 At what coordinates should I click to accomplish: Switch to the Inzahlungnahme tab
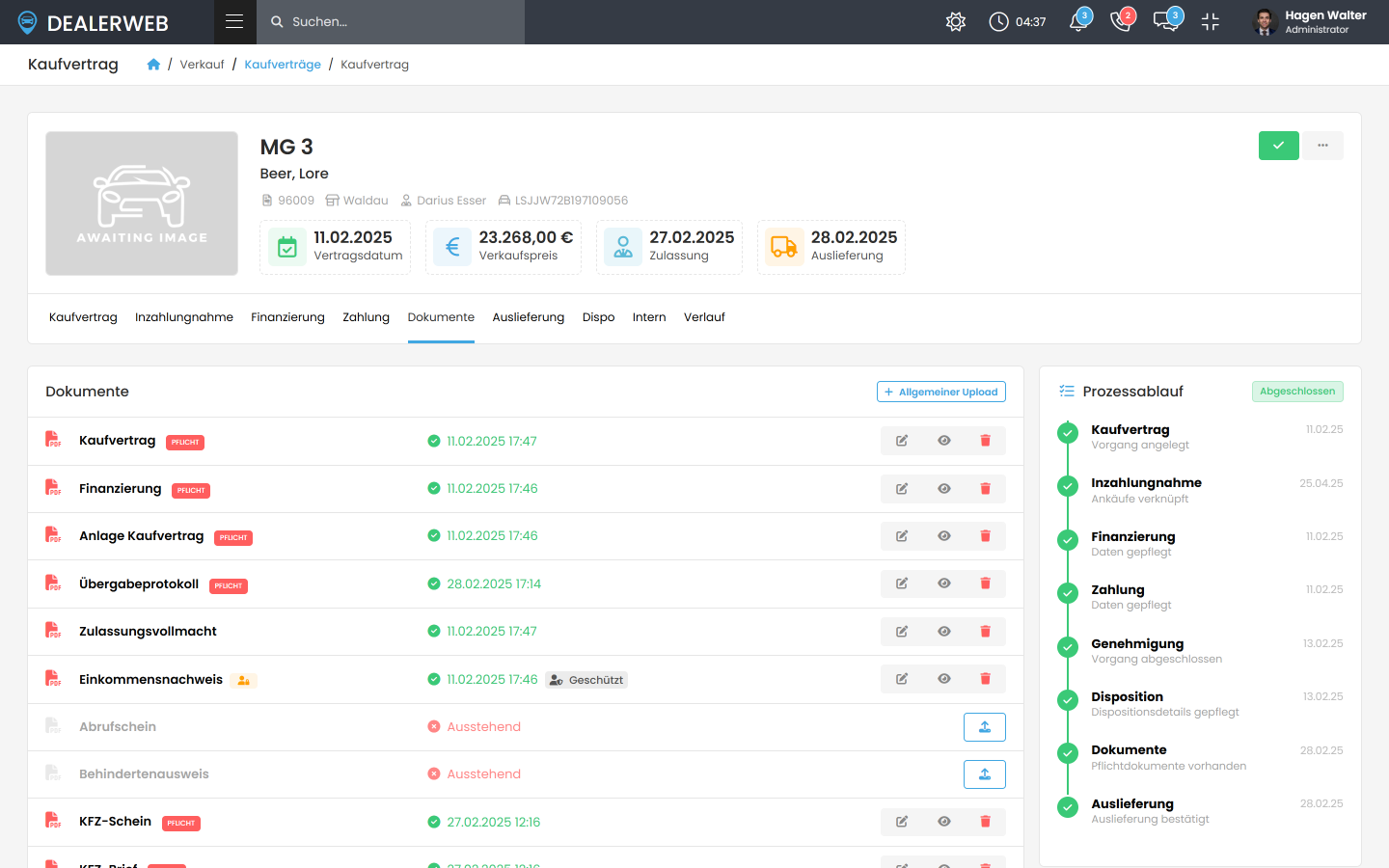coord(184,317)
